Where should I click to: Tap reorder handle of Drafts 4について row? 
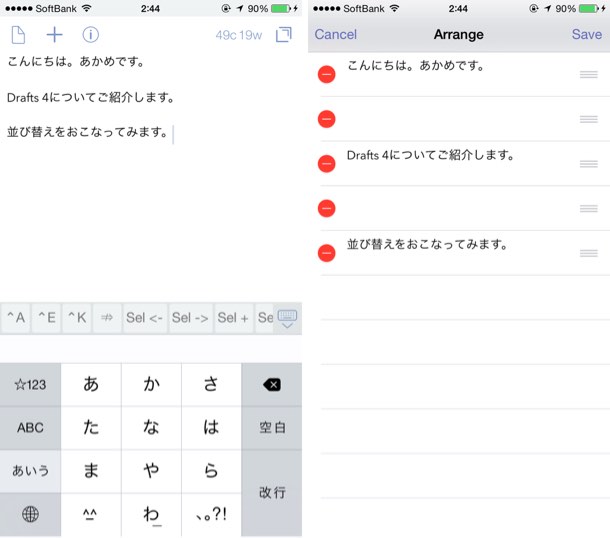click(x=589, y=164)
